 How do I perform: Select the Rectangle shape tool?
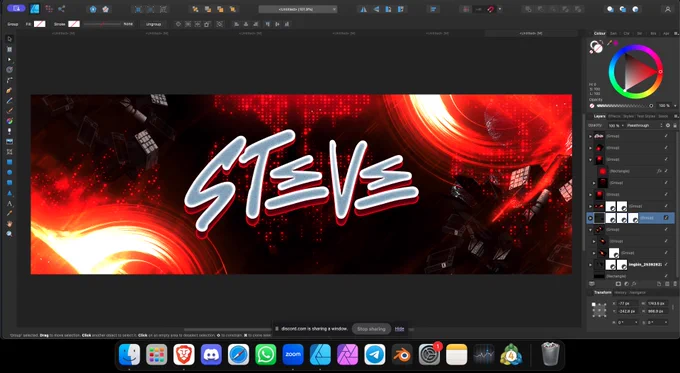10,162
